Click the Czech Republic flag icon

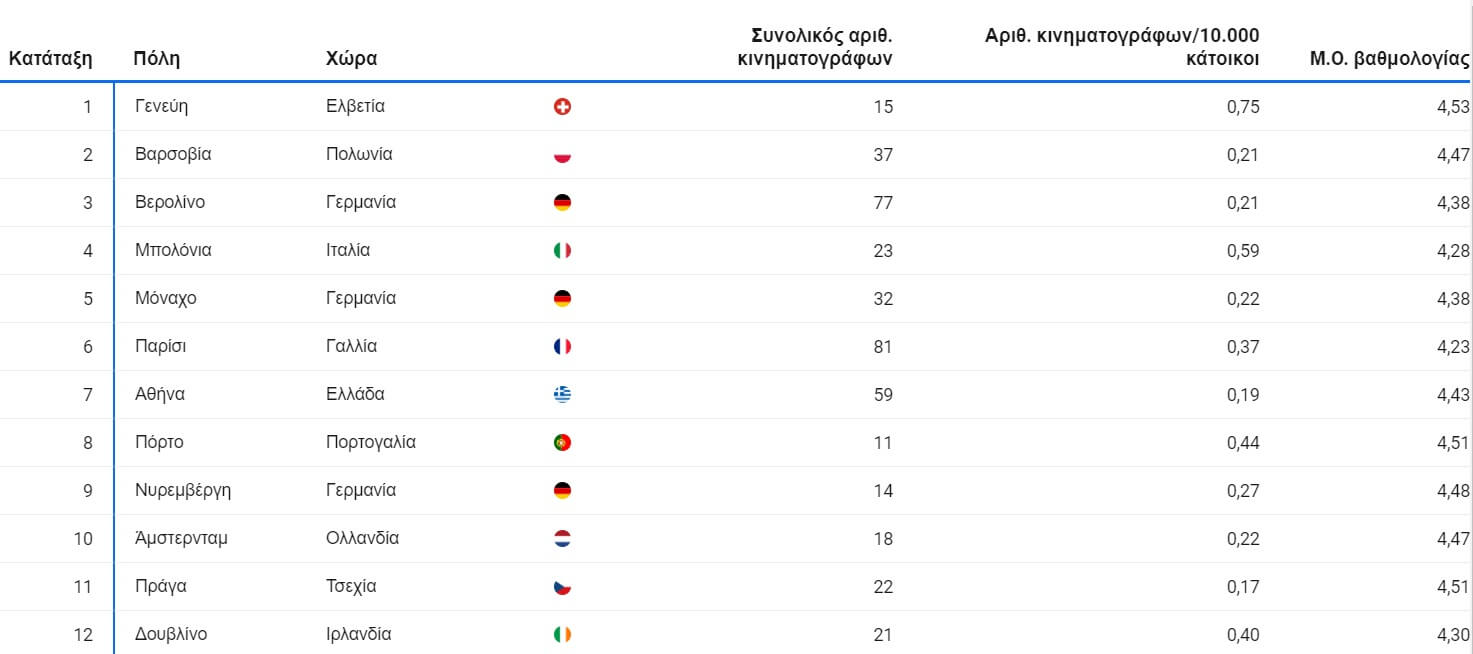[562, 587]
